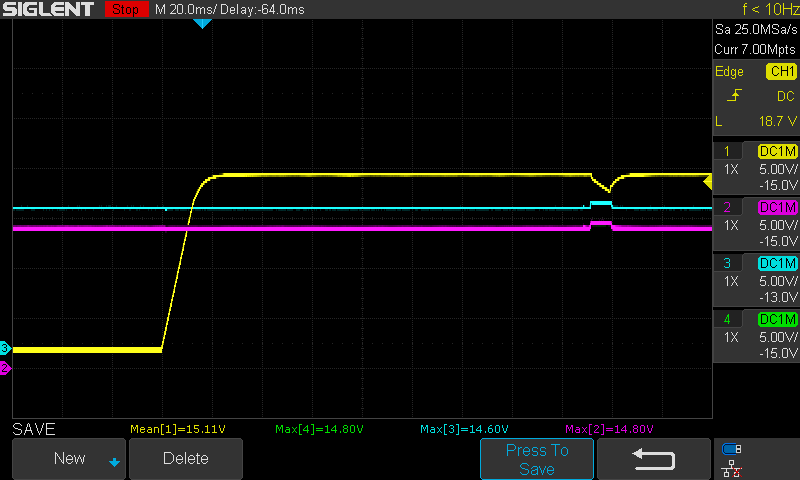The height and width of the screenshot is (480, 800).
Task: Click the Sa 25.0MSa/s sample rate
Action: pyautogui.click(x=756, y=30)
